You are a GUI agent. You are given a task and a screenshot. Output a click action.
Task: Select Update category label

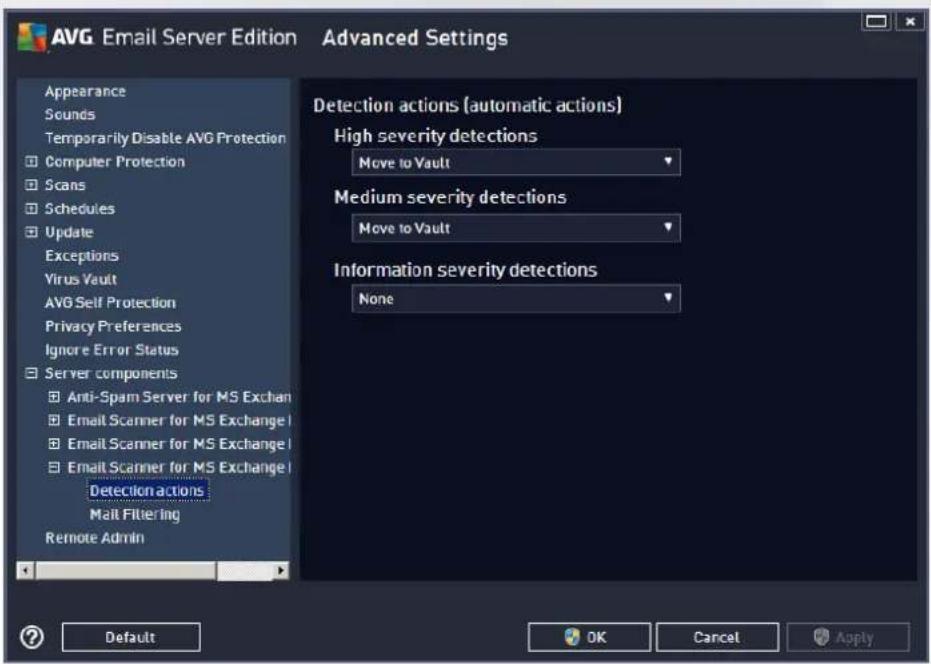tap(69, 232)
